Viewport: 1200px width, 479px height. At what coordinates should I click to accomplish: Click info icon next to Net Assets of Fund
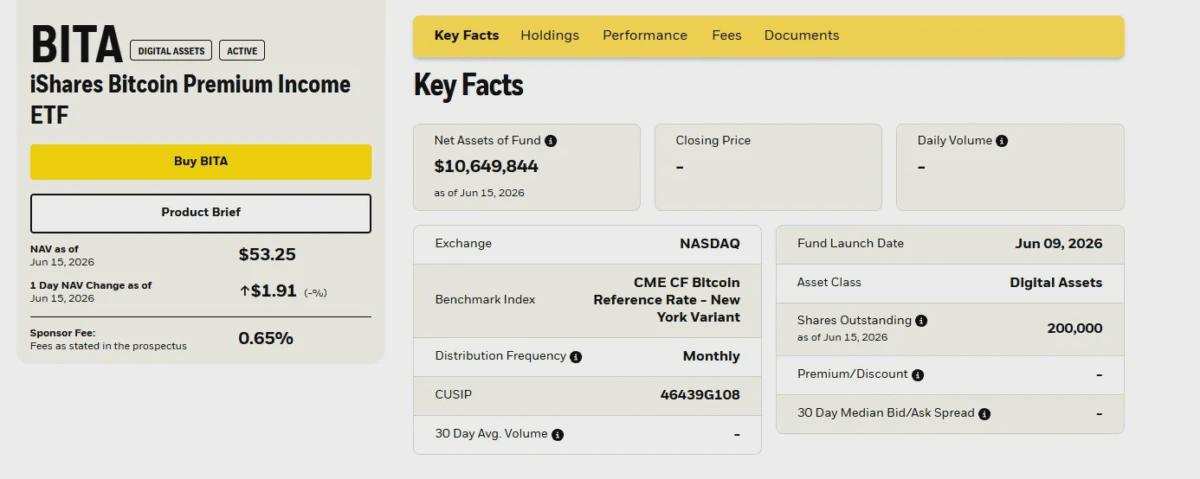click(x=551, y=141)
